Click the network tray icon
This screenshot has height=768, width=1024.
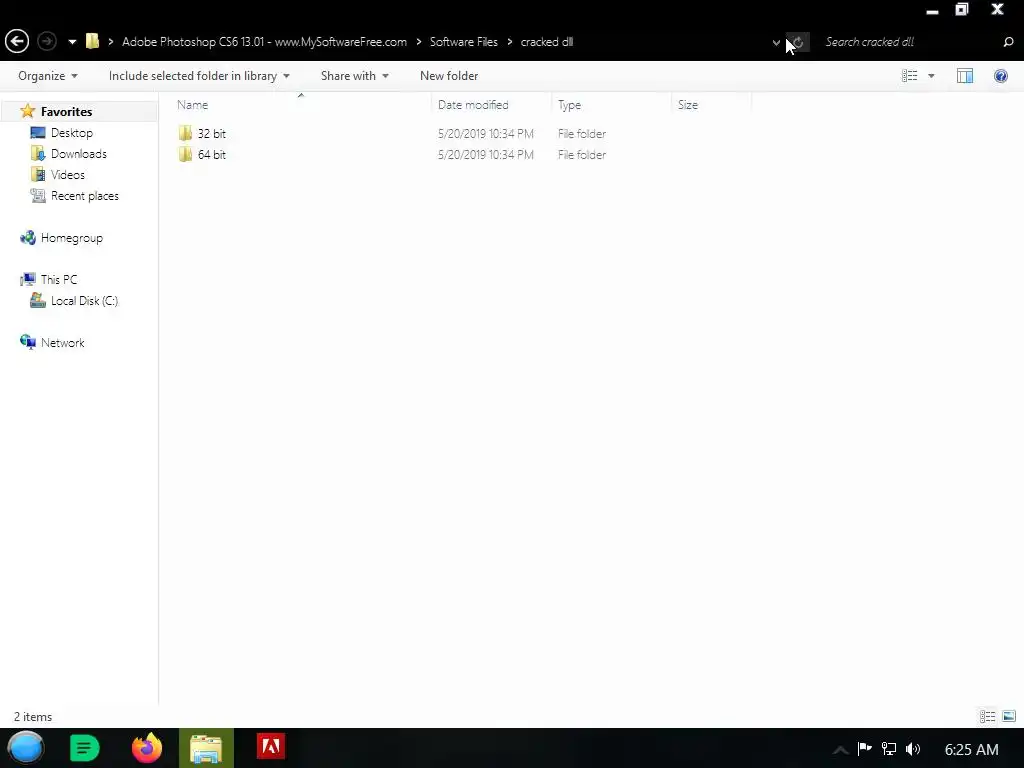point(889,749)
